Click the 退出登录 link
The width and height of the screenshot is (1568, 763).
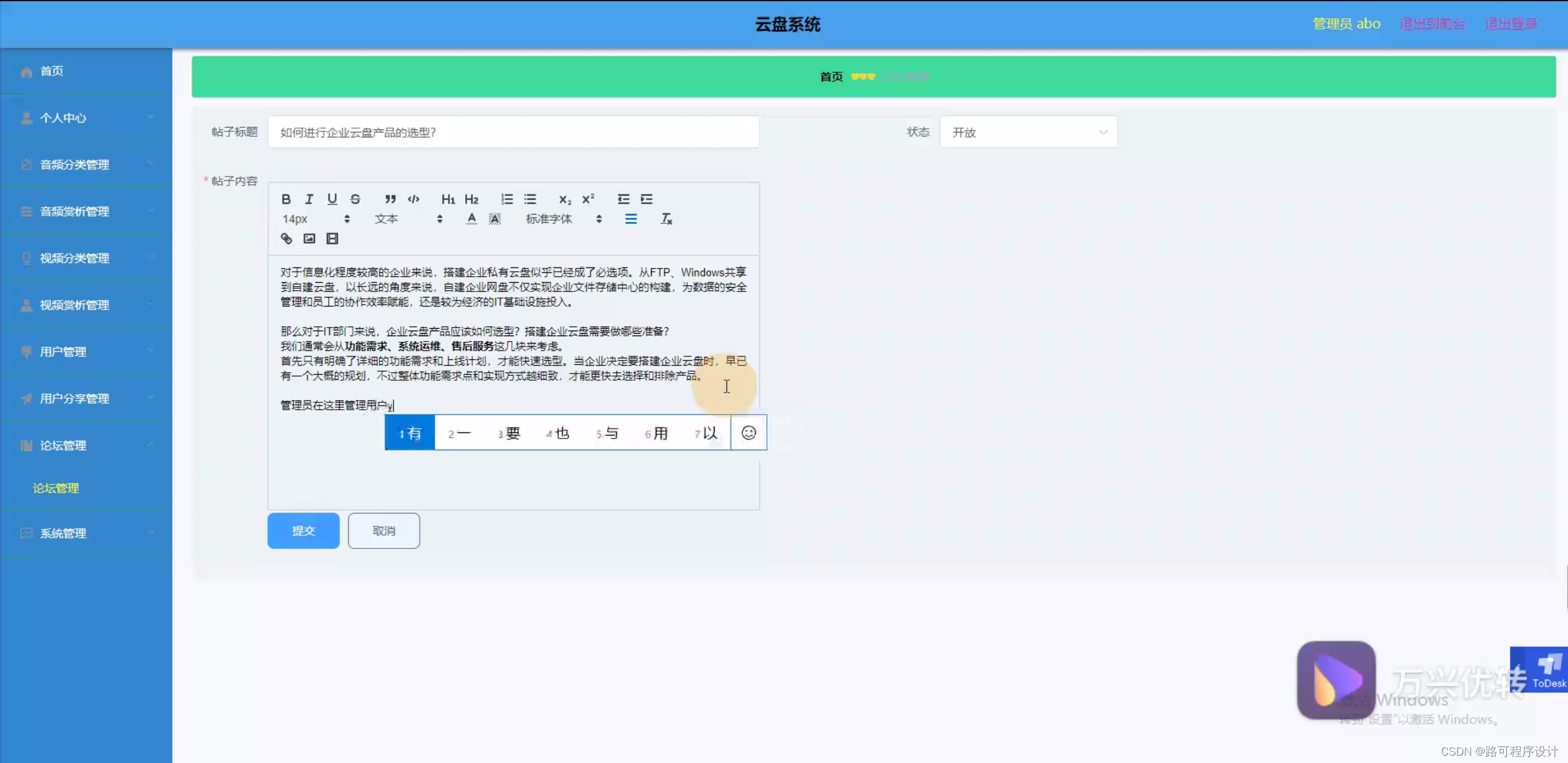[x=1511, y=23]
